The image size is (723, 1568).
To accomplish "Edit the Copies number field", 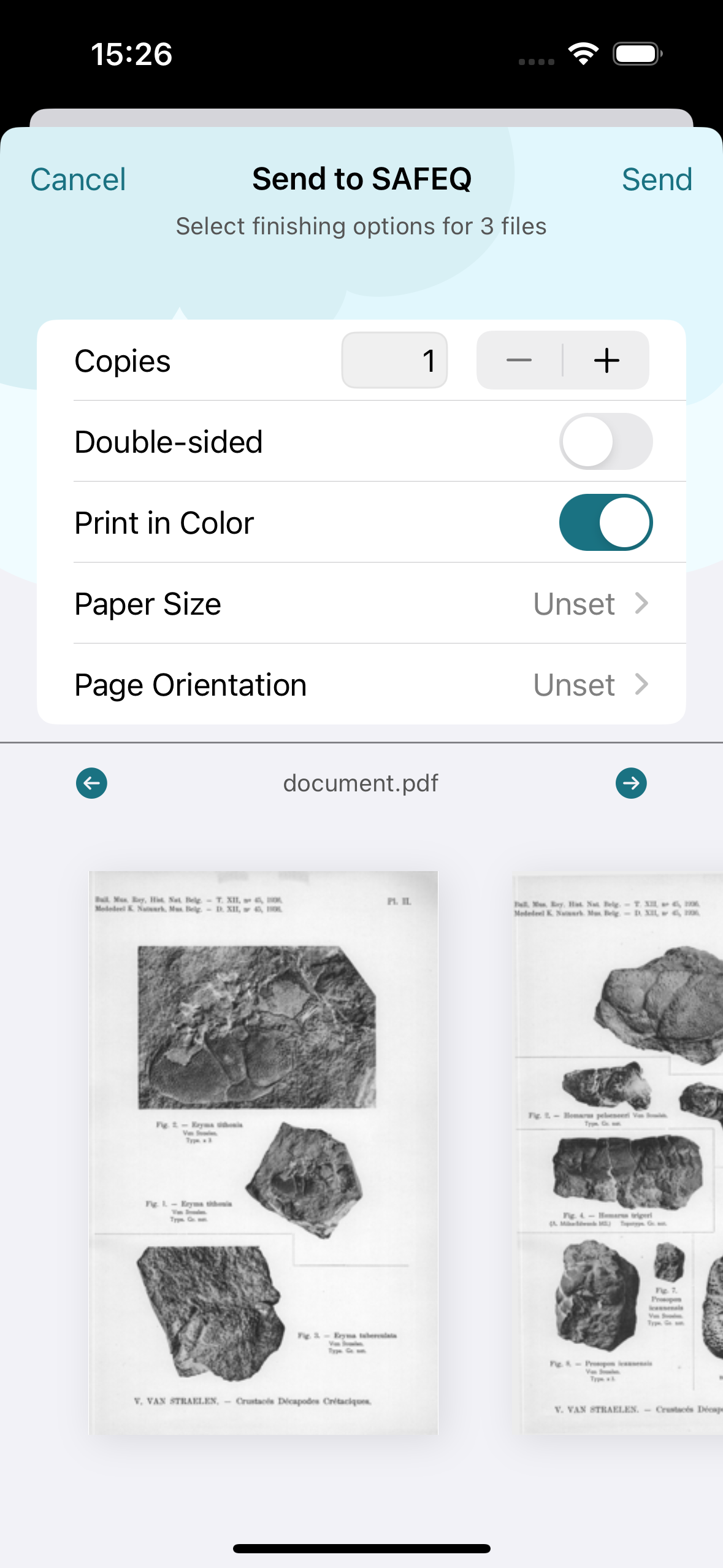I will coord(394,360).
